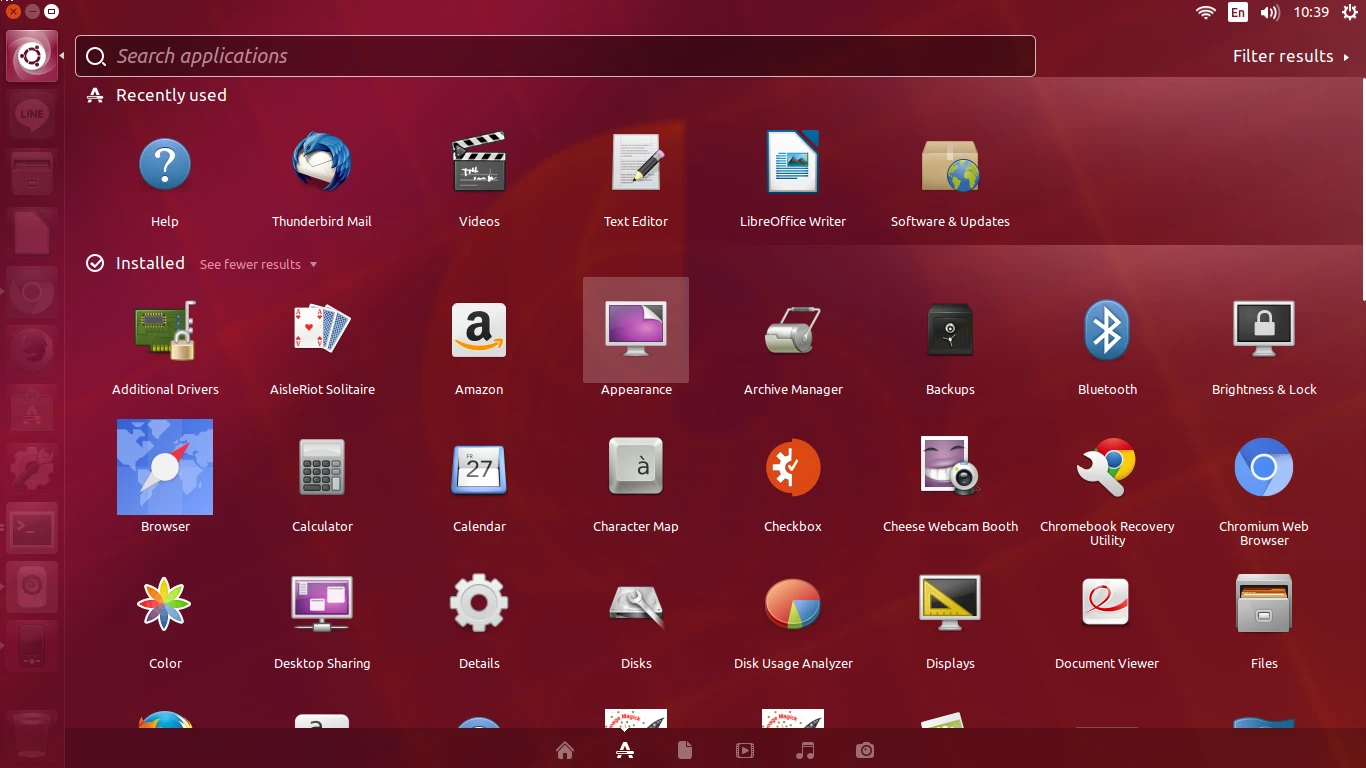Launch Text Editor
This screenshot has height=768, width=1366.
pos(636,164)
